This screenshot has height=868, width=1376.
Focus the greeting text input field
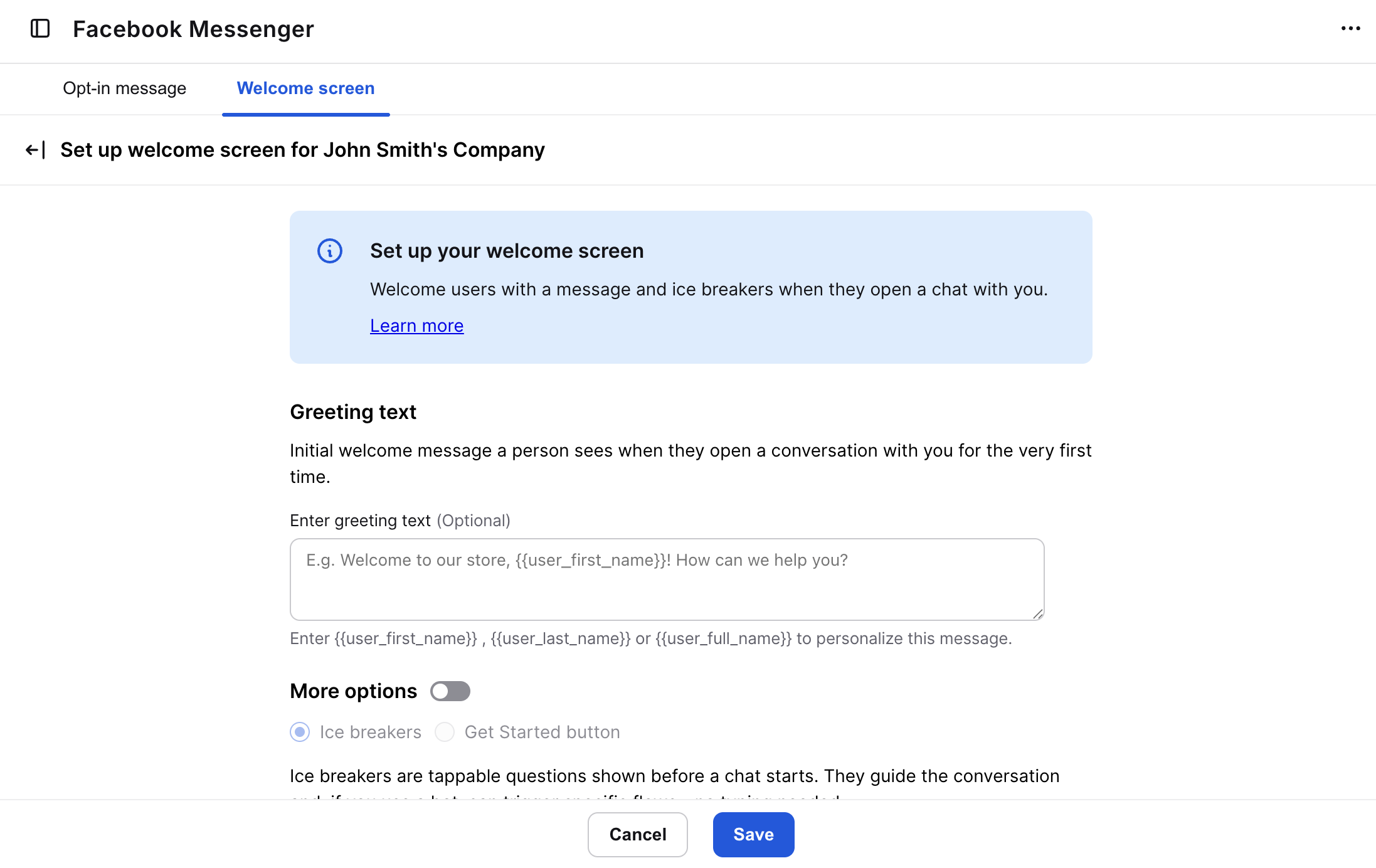667,579
